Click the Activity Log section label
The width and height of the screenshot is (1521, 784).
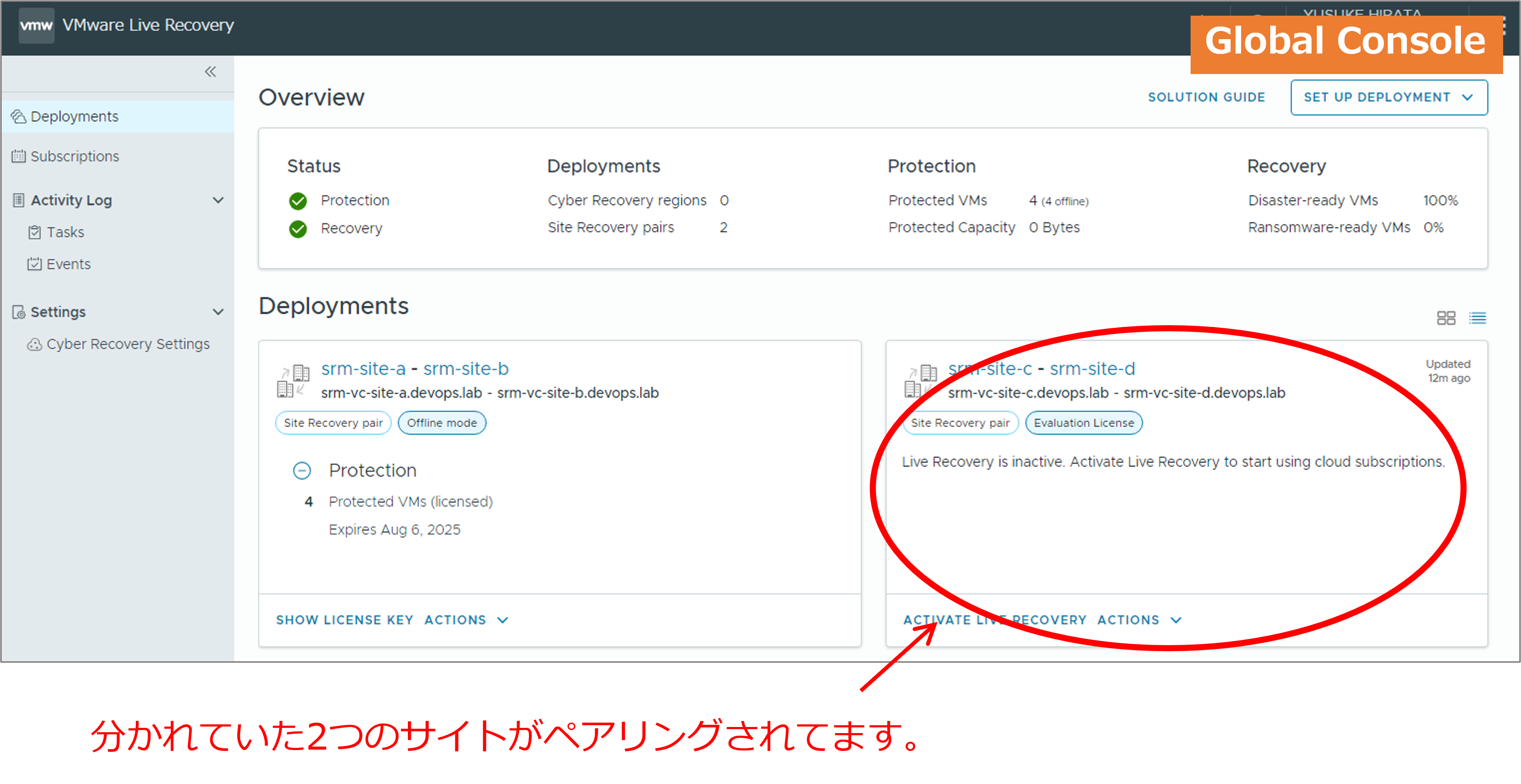[x=71, y=200]
